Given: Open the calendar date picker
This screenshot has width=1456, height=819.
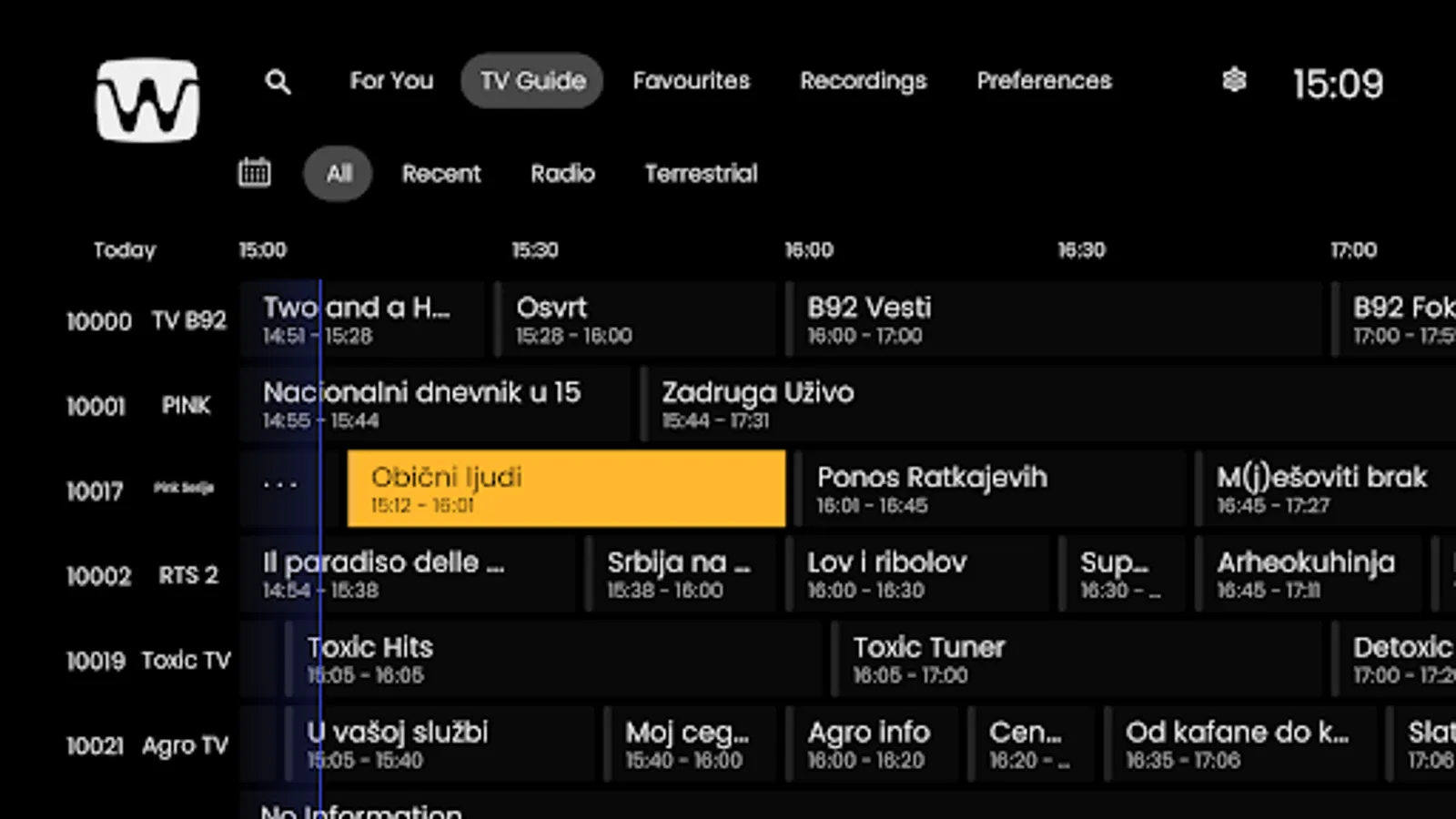Looking at the screenshot, I should 255,173.
